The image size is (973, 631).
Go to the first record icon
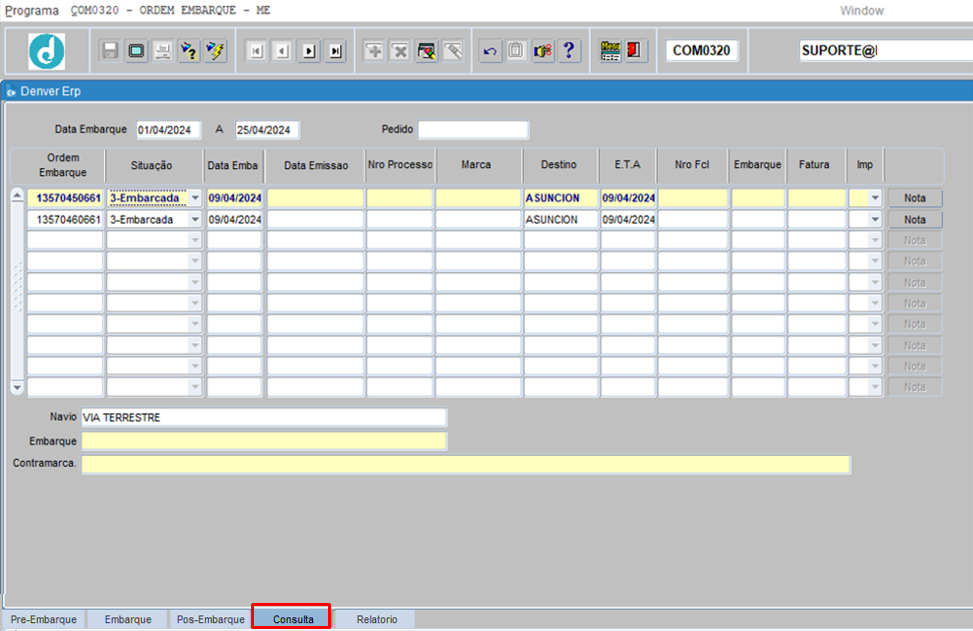[256, 51]
